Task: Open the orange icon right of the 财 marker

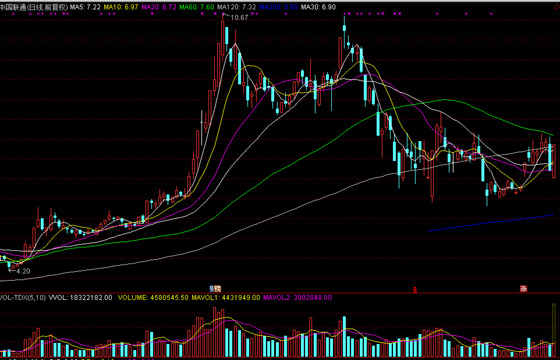Action: pos(218,289)
